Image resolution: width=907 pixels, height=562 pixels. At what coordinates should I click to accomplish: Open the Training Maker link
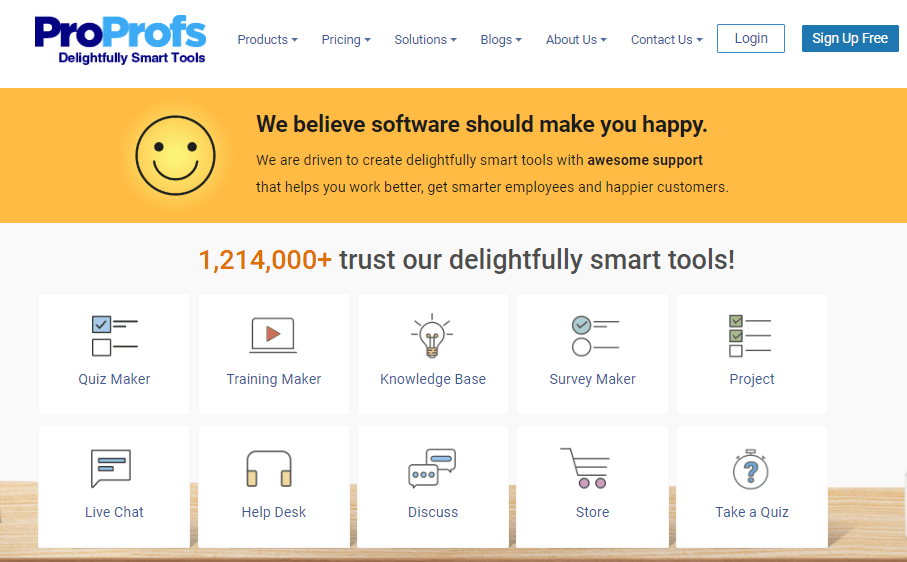[274, 379]
